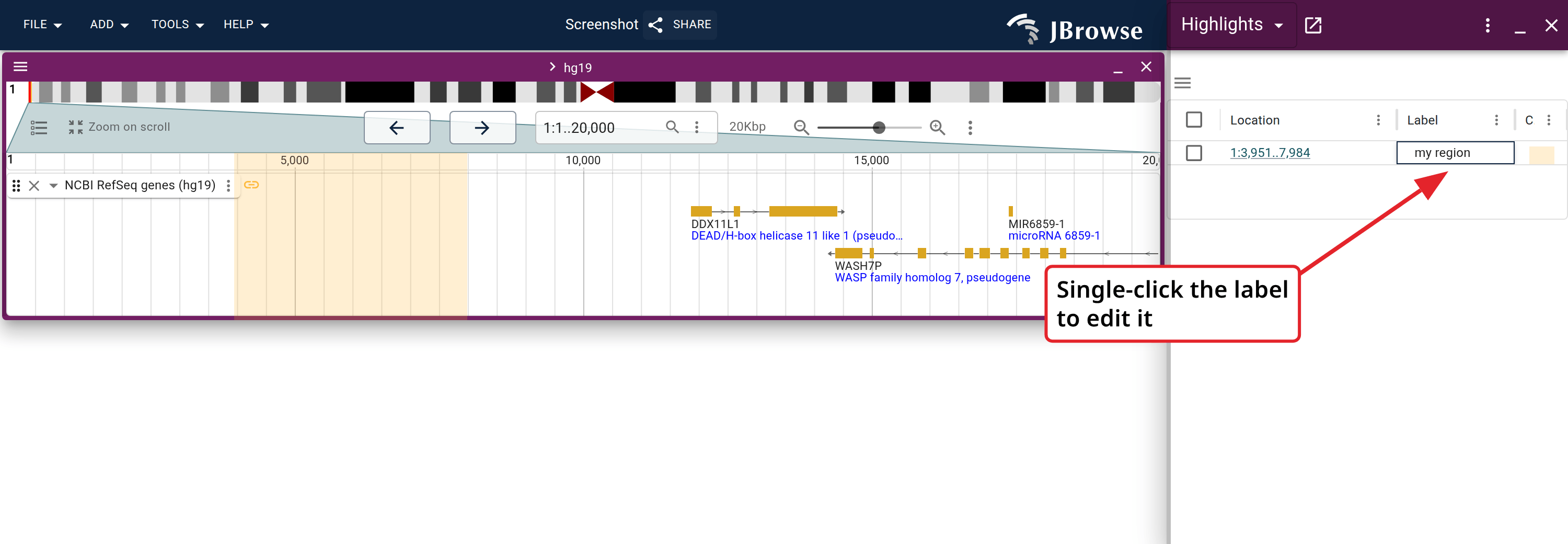The width and height of the screenshot is (1568, 544).
Task: Open the Label column menu
Action: (x=1496, y=120)
